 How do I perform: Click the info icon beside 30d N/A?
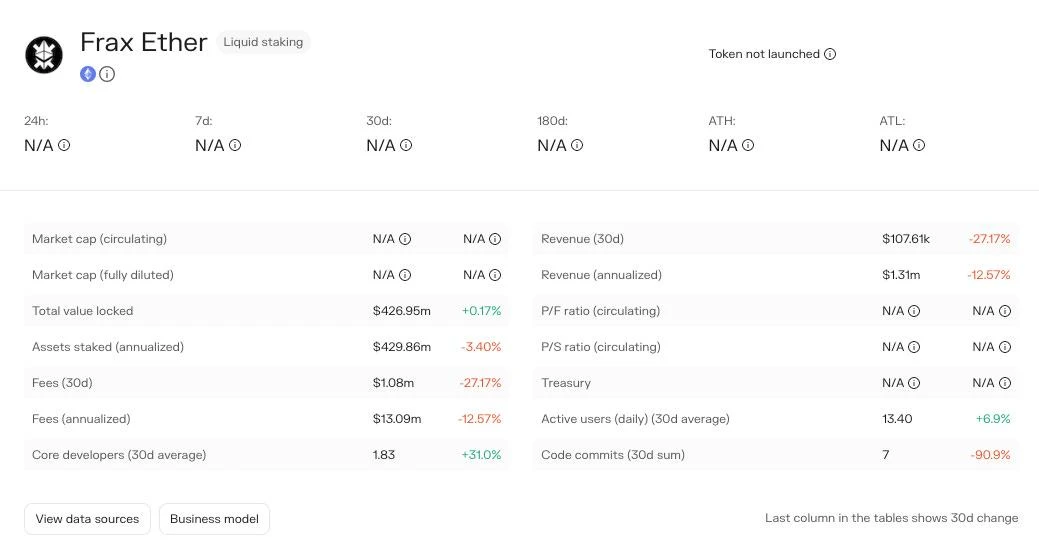[x=406, y=145]
